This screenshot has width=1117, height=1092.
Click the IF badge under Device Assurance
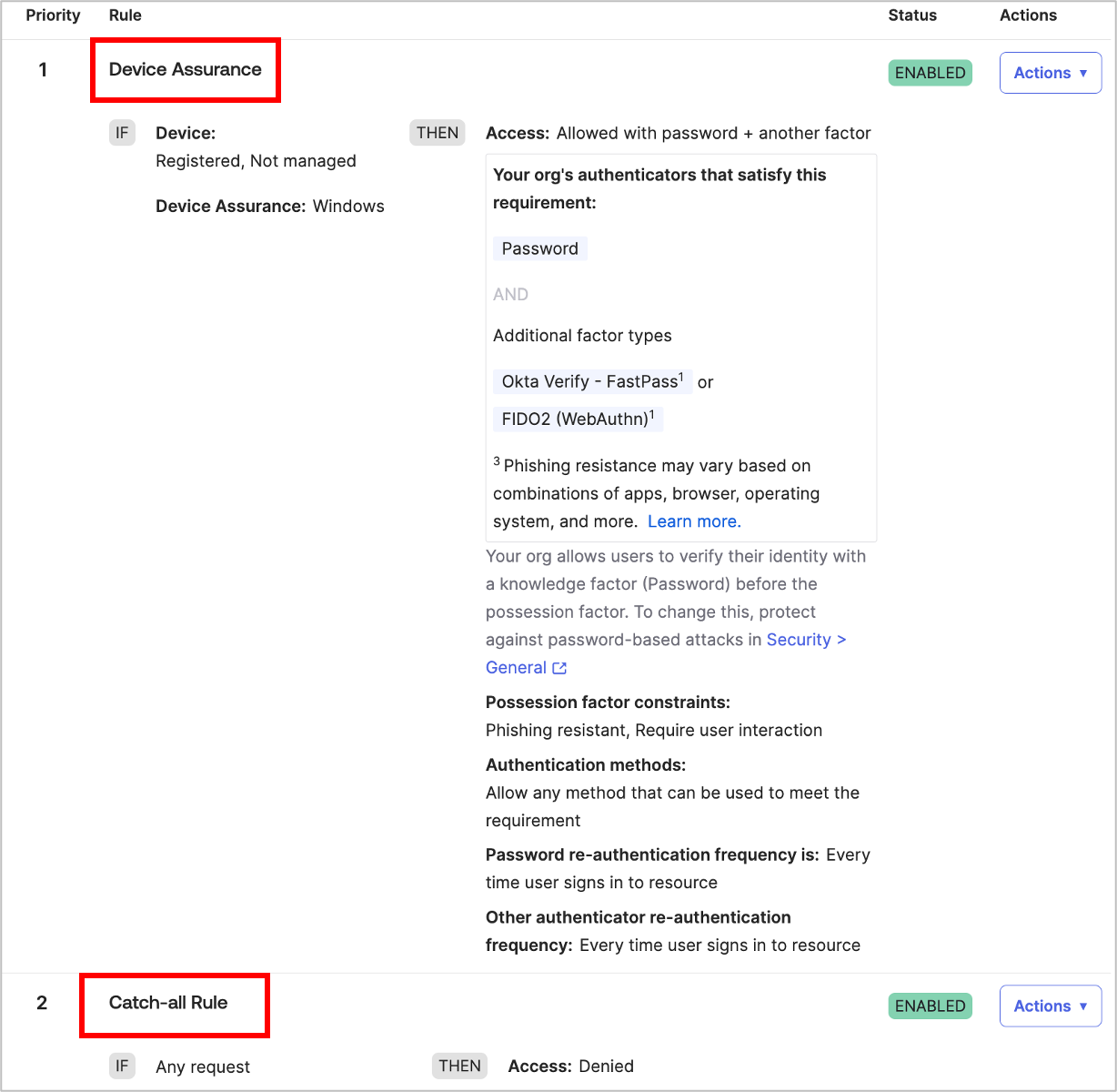[x=122, y=133]
